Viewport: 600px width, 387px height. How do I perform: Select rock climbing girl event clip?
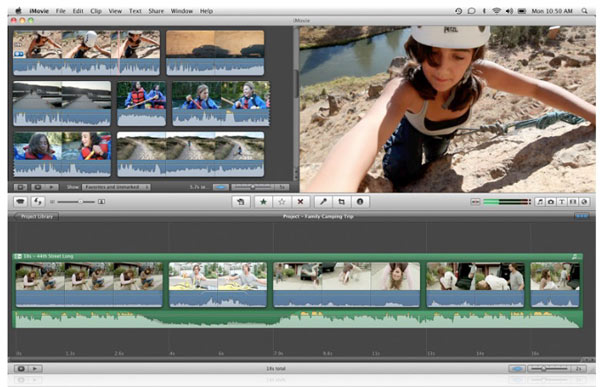(86, 52)
